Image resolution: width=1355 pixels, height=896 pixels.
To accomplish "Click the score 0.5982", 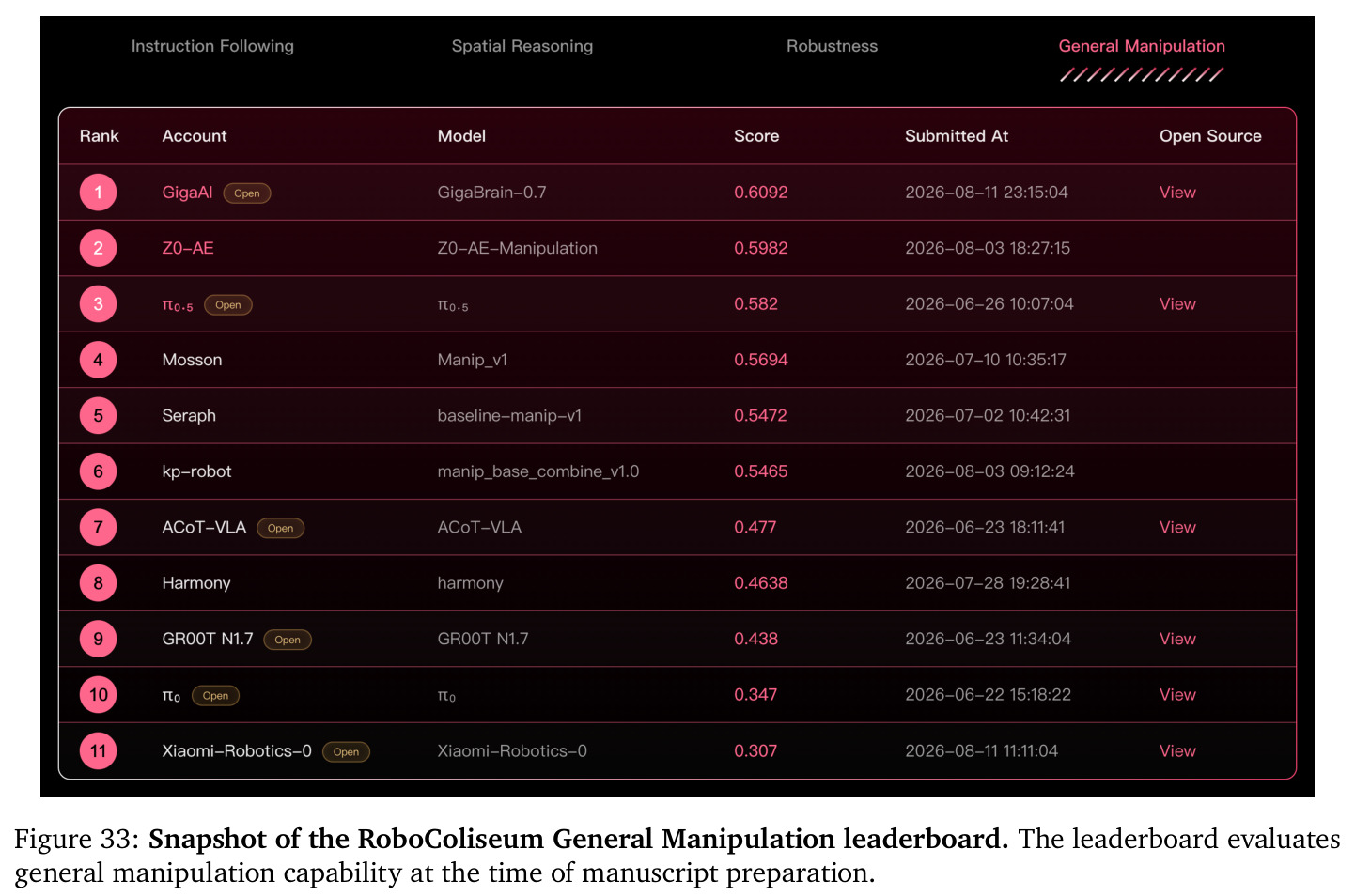I will click(x=761, y=248).
